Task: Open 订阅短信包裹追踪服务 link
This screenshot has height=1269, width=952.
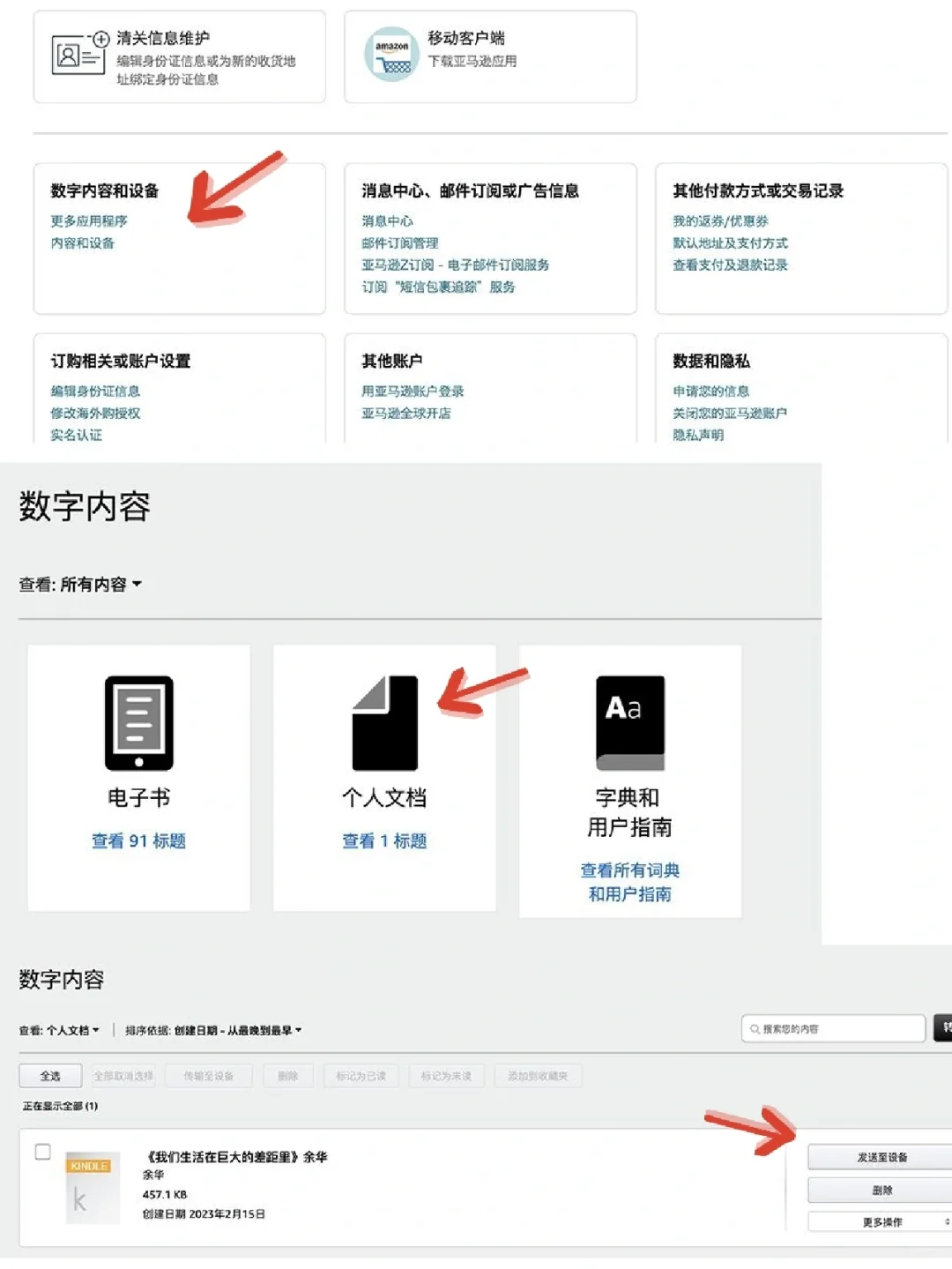Action: click(438, 287)
